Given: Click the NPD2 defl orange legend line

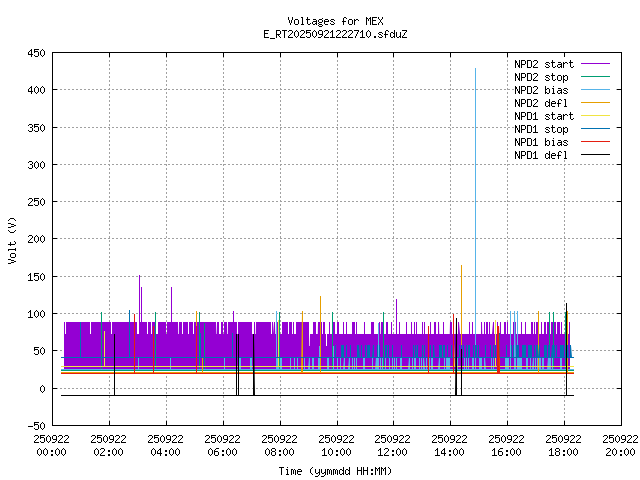Looking at the screenshot, I should (x=594, y=102).
